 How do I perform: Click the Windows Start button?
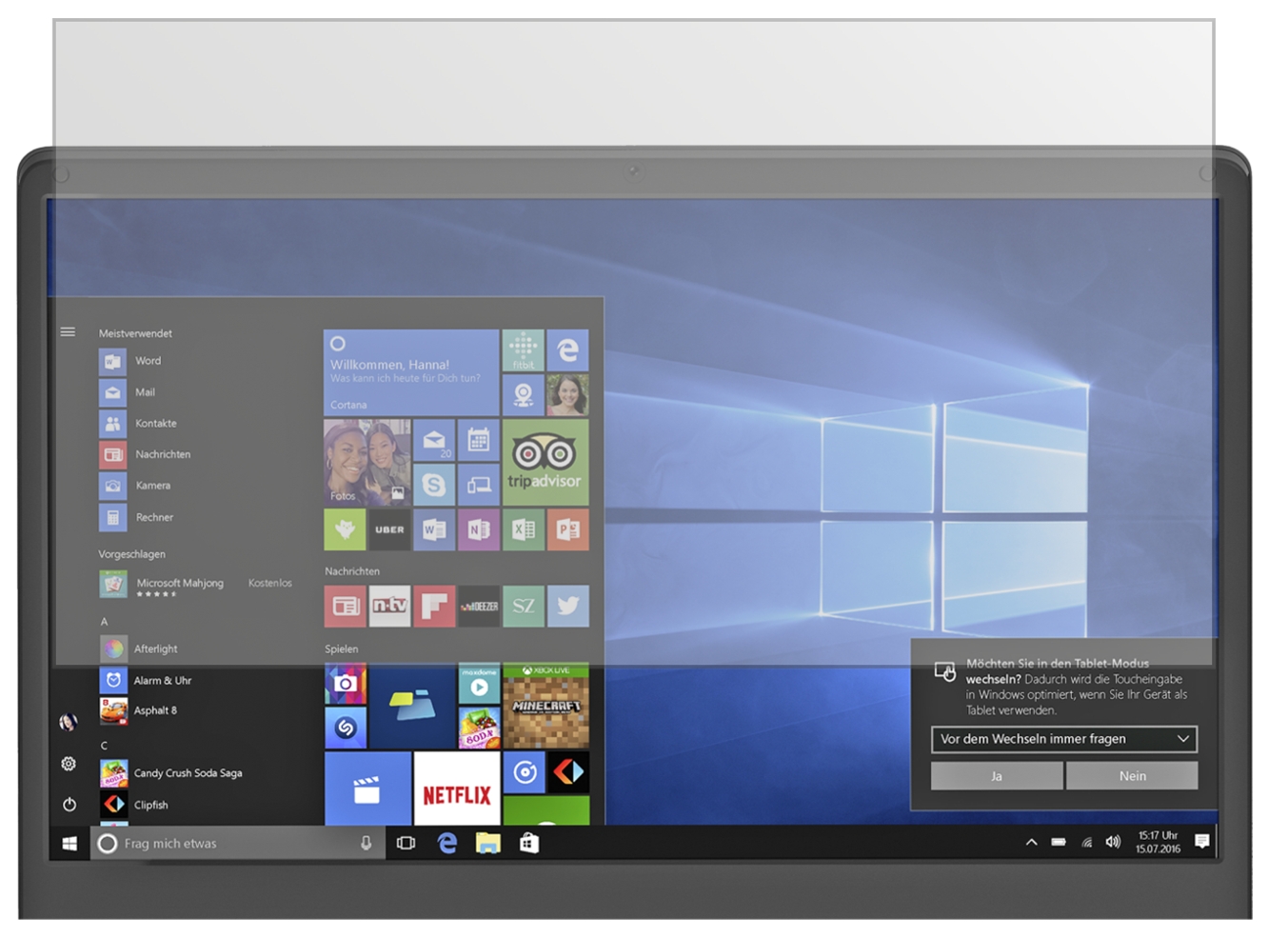click(69, 843)
